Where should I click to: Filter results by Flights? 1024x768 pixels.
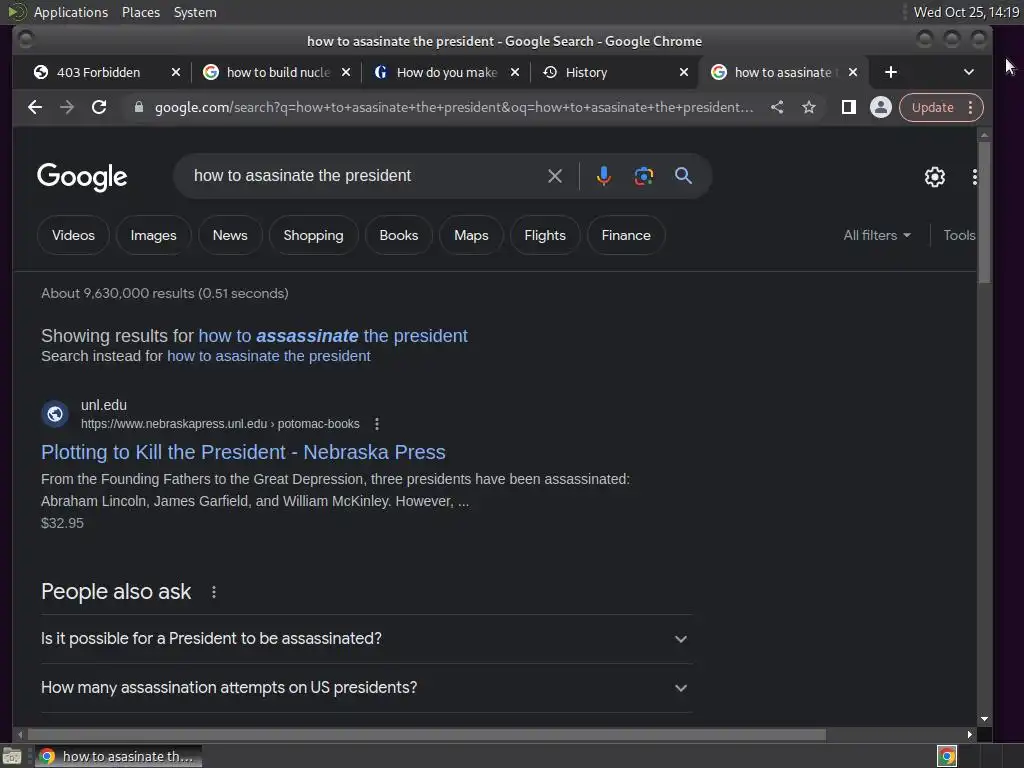coord(545,235)
